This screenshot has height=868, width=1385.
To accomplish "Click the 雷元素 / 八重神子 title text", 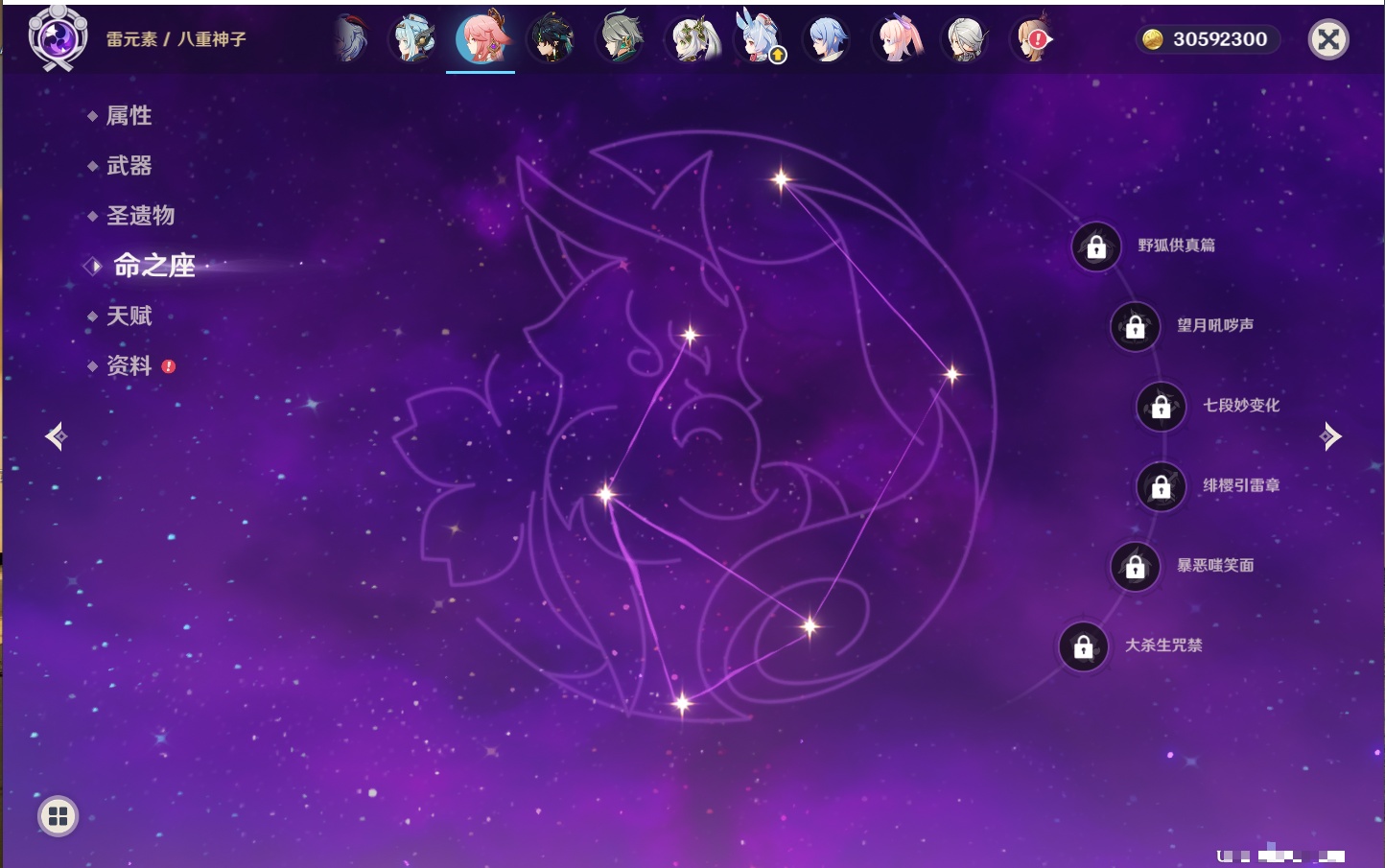I will 176,39.
